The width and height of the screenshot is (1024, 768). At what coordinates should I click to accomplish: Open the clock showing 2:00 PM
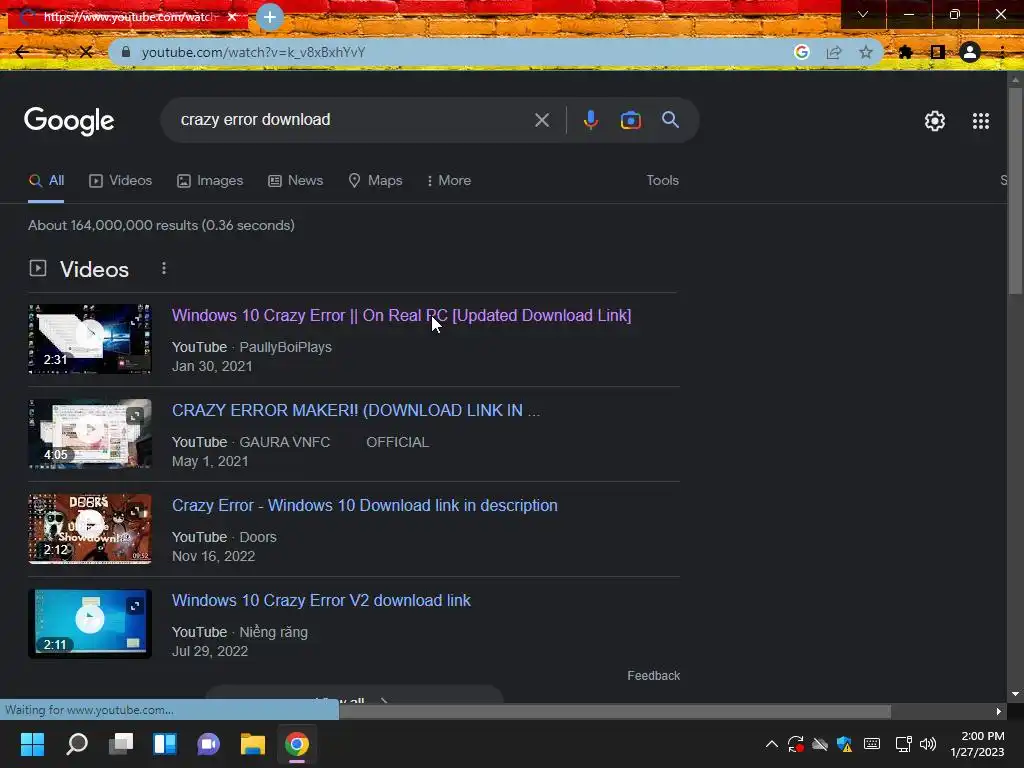click(977, 744)
